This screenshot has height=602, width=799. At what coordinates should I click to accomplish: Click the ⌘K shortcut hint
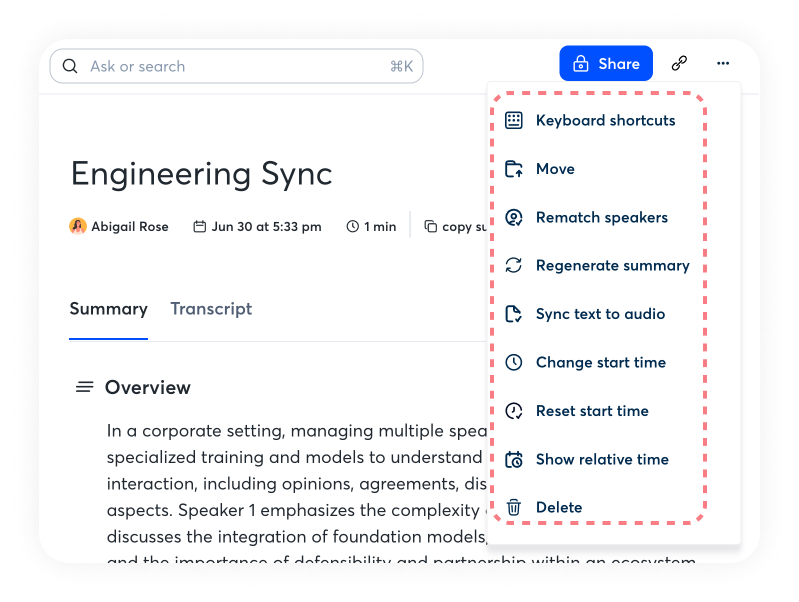(x=402, y=66)
